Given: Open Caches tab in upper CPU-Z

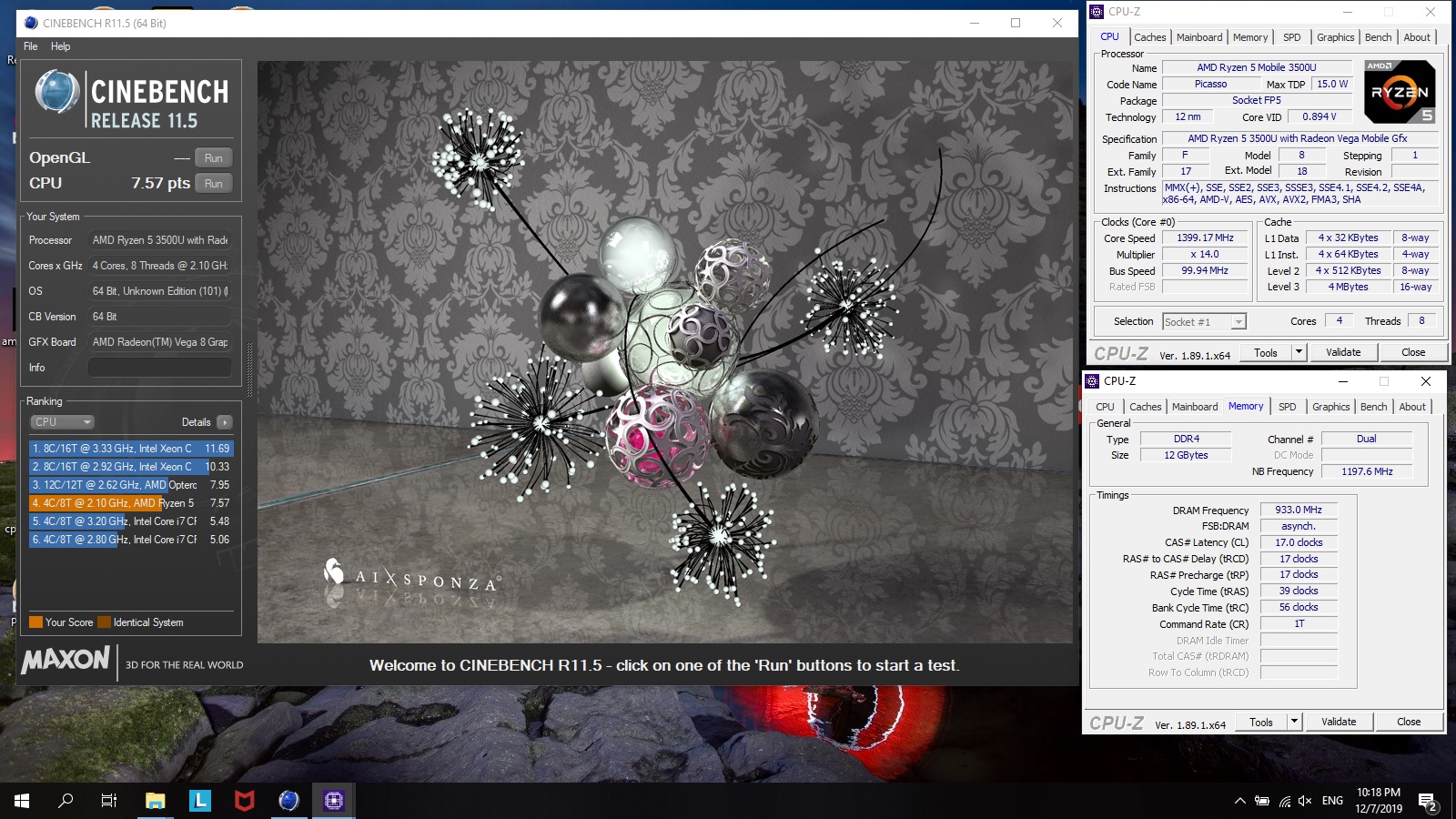Looking at the screenshot, I should [1149, 37].
